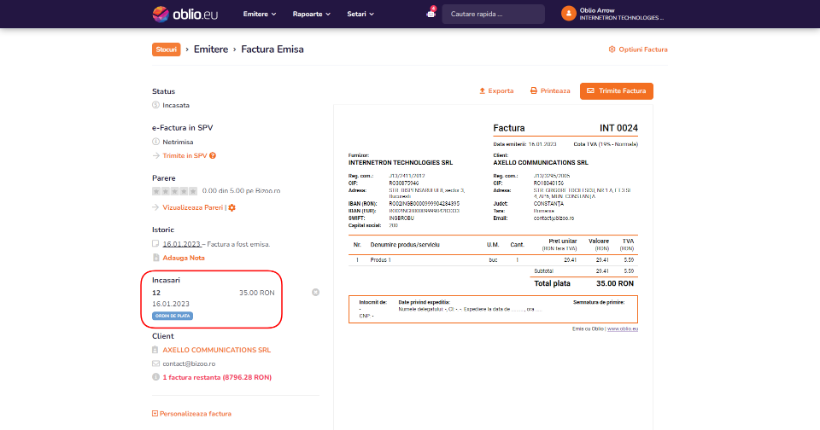Click the client building icon
Viewport: 820px width, 430px height.
(x=155, y=349)
